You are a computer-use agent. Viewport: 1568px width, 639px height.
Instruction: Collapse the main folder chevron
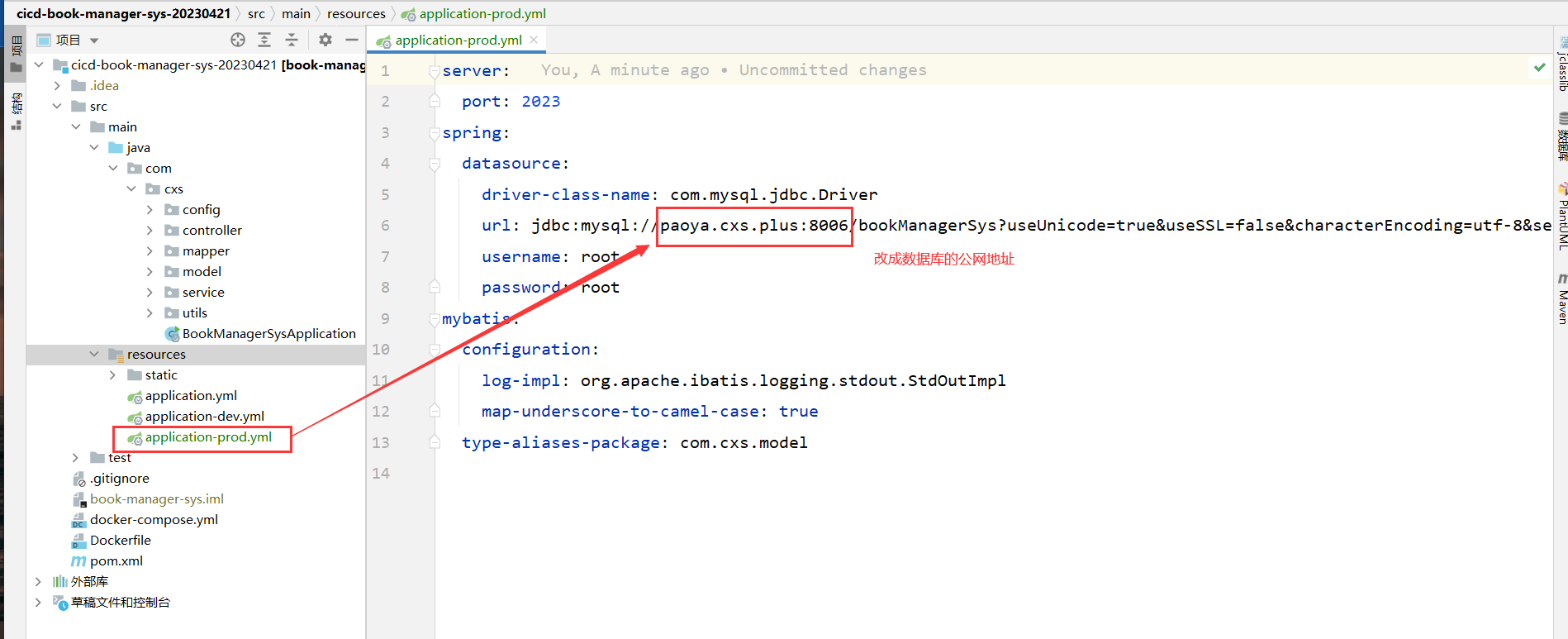click(x=76, y=126)
